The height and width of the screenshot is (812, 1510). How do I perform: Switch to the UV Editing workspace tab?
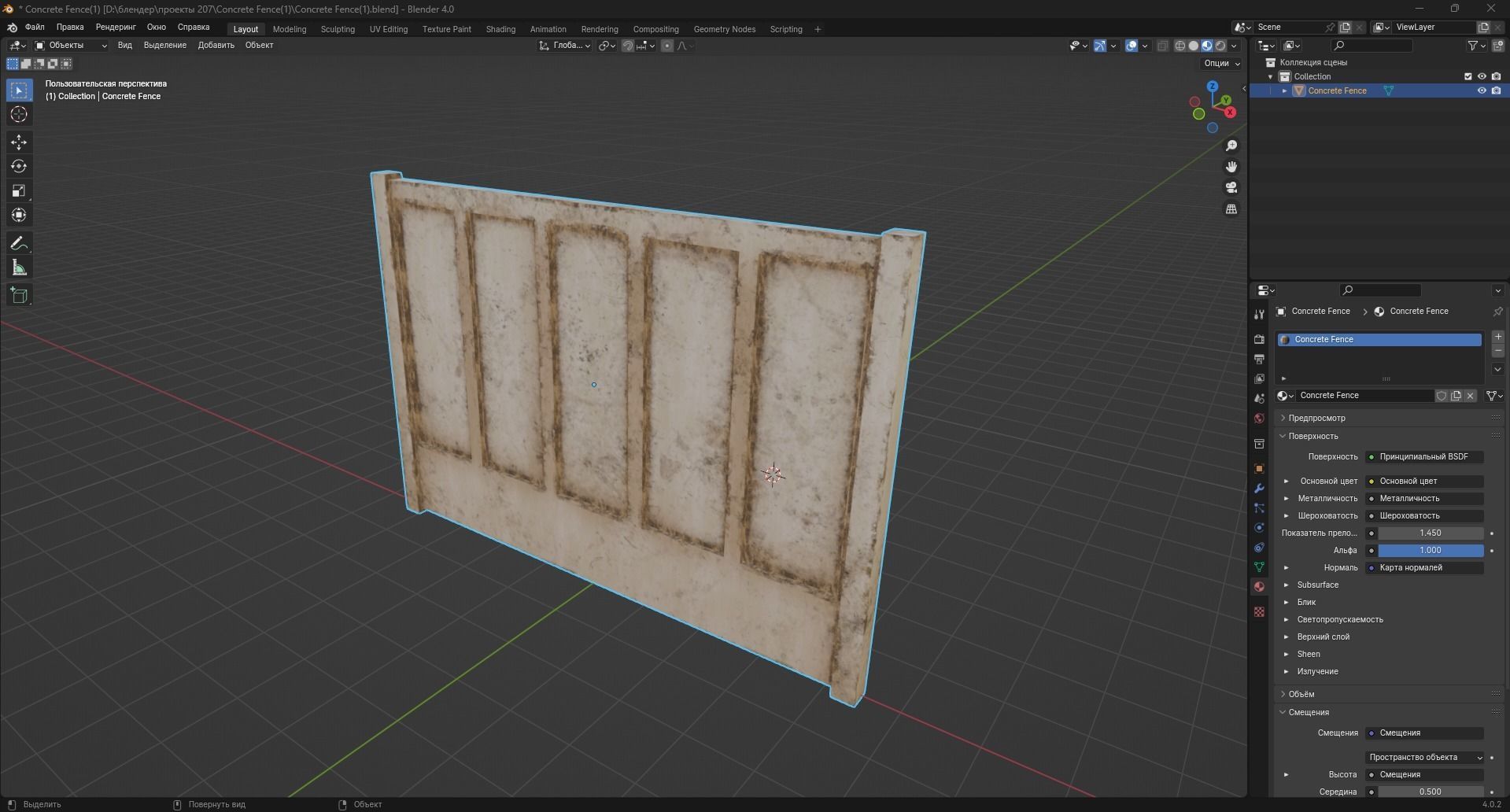[389, 29]
